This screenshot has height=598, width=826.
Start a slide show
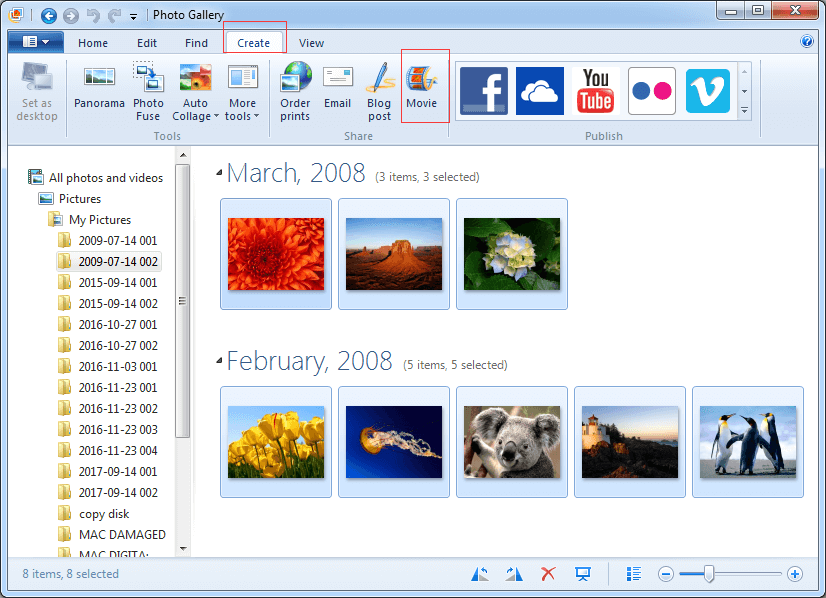(x=583, y=573)
